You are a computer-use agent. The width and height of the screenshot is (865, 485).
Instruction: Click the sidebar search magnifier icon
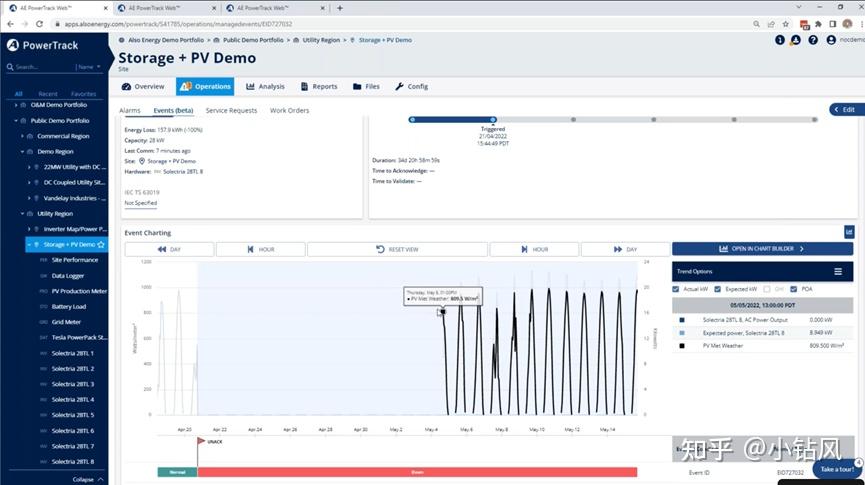point(10,67)
